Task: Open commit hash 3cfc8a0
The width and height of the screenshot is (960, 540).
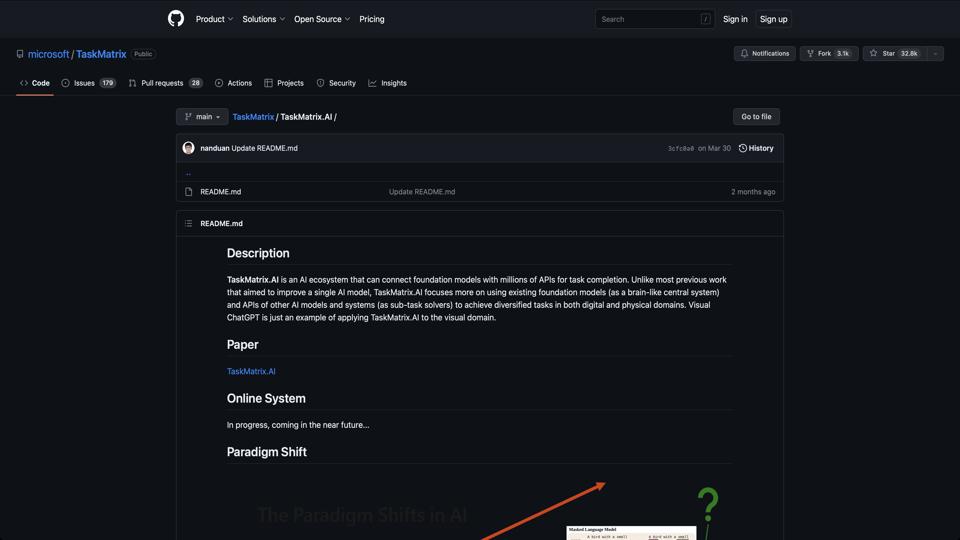Action: 680,148
